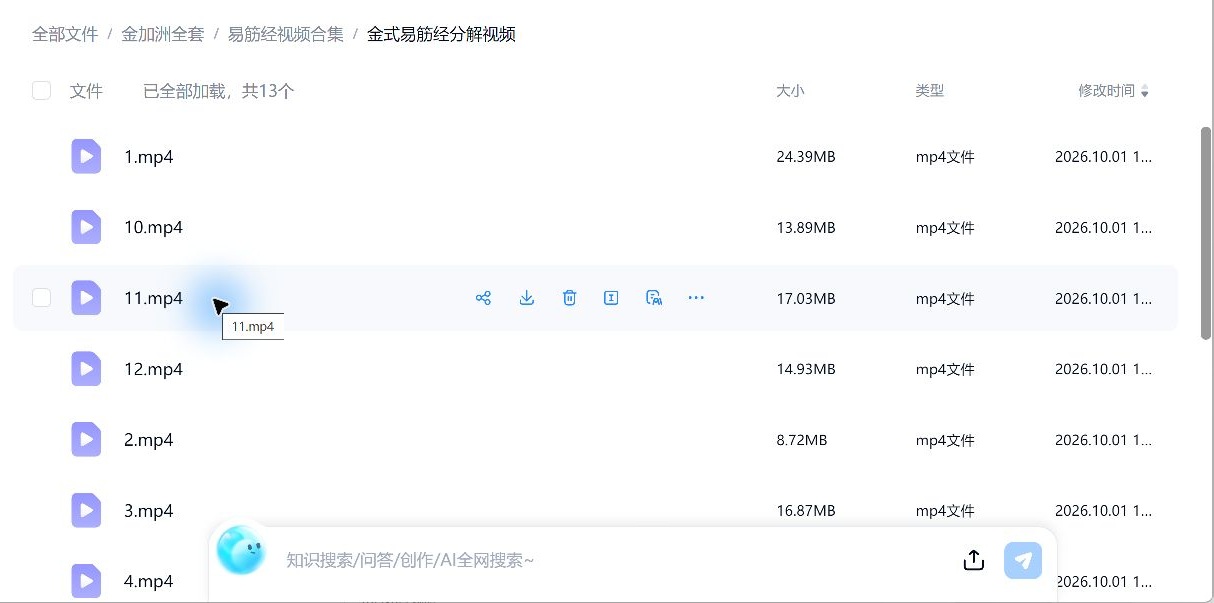Toggle the select-all files checkbox
The width and height of the screenshot is (1214, 603).
pyautogui.click(x=41, y=91)
